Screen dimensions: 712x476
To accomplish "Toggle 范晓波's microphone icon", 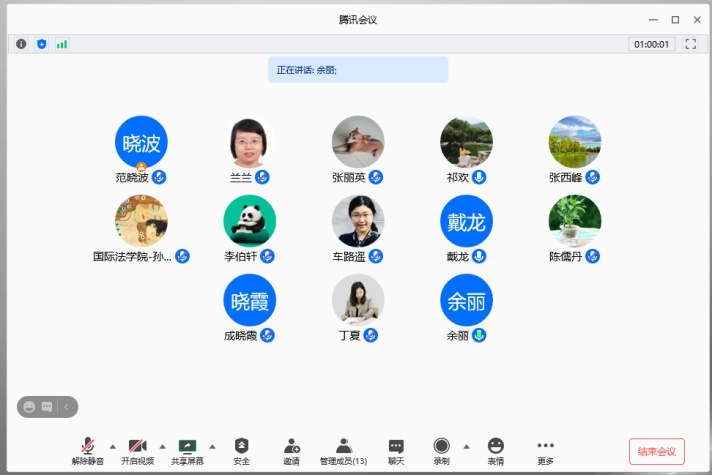I will (x=159, y=177).
